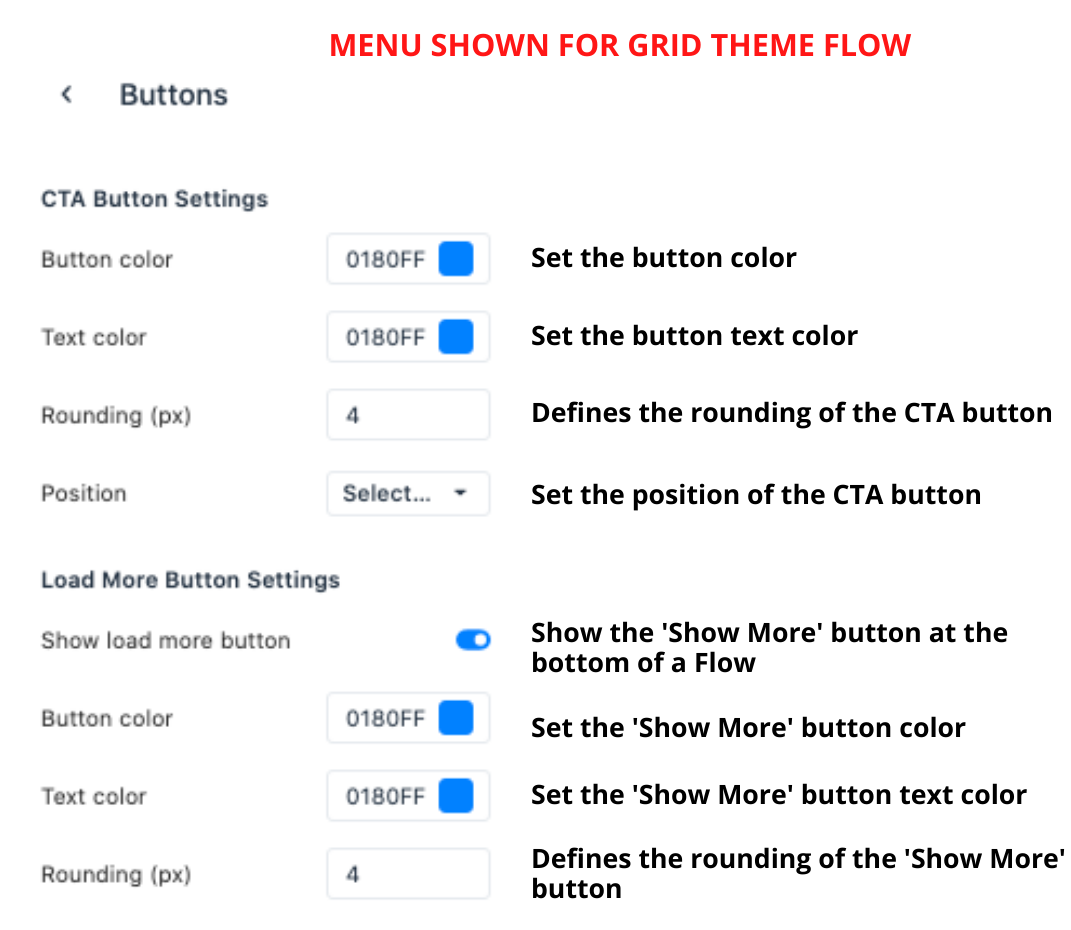
Task: Focus Load More Rounding (px) input
Action: (408, 874)
